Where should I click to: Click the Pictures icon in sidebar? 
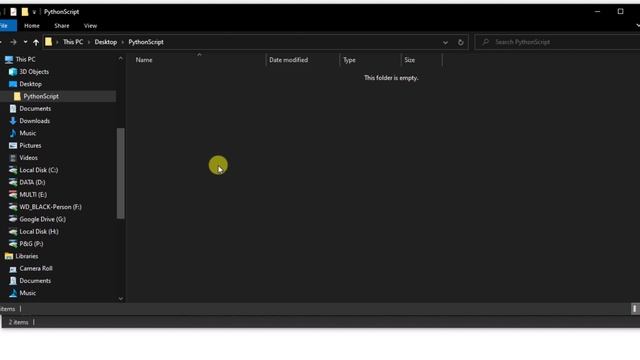[13, 145]
